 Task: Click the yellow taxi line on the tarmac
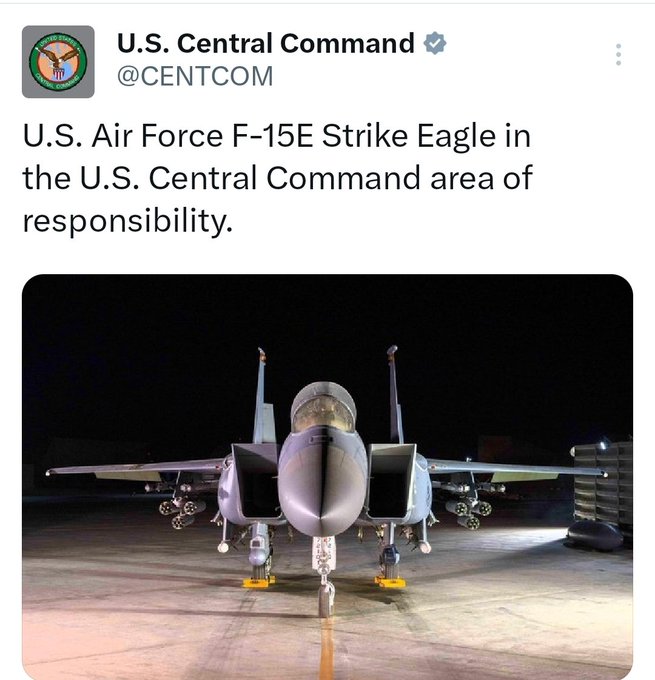[x=326, y=650]
